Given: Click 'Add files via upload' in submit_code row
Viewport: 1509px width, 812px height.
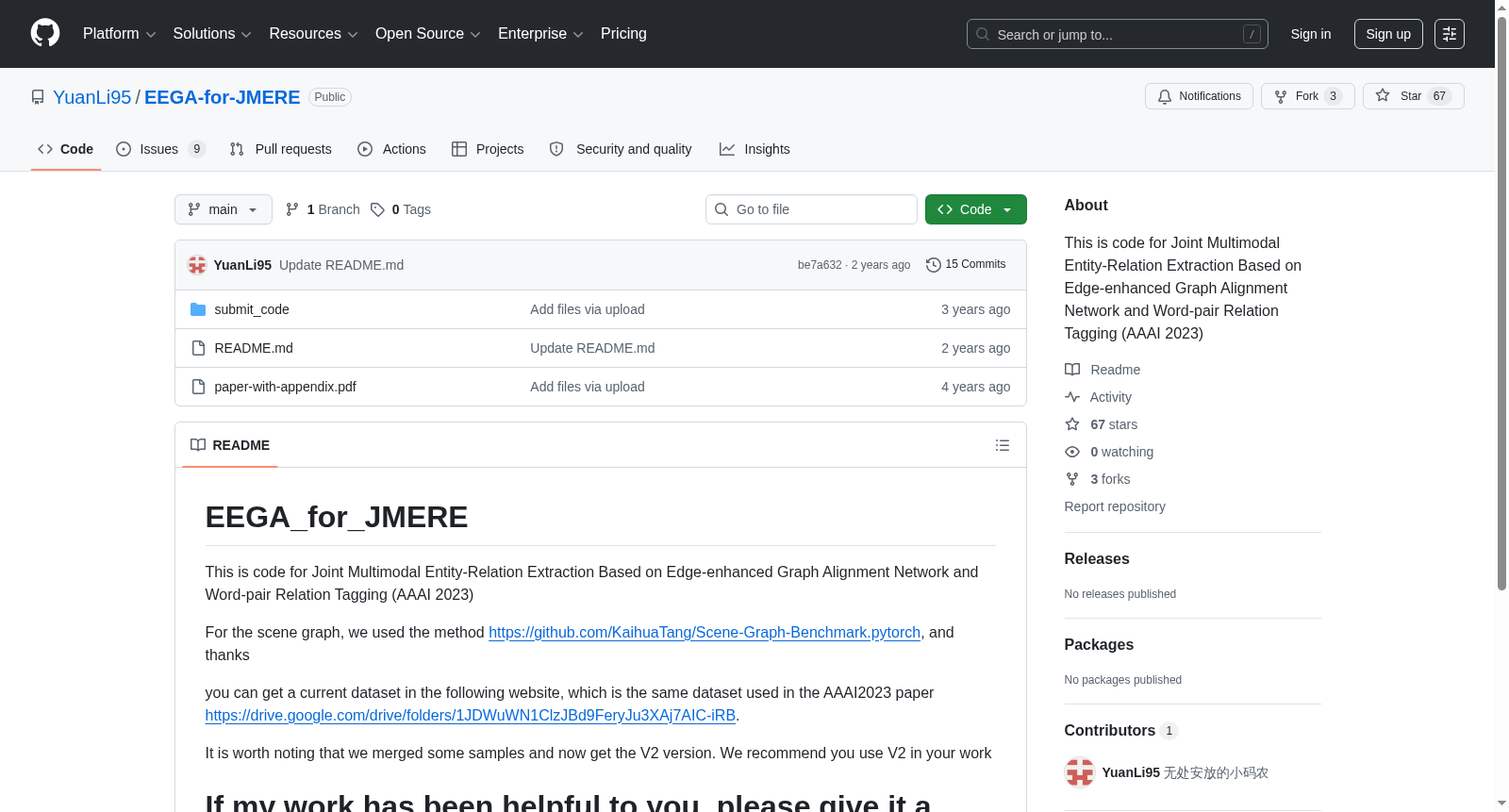Looking at the screenshot, I should tap(588, 309).
